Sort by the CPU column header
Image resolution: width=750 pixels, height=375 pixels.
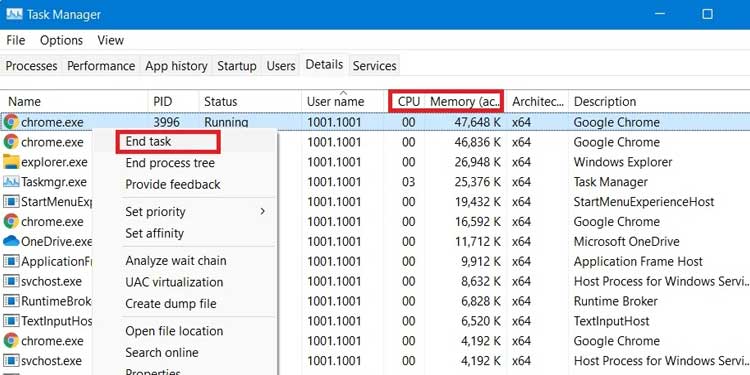point(408,101)
